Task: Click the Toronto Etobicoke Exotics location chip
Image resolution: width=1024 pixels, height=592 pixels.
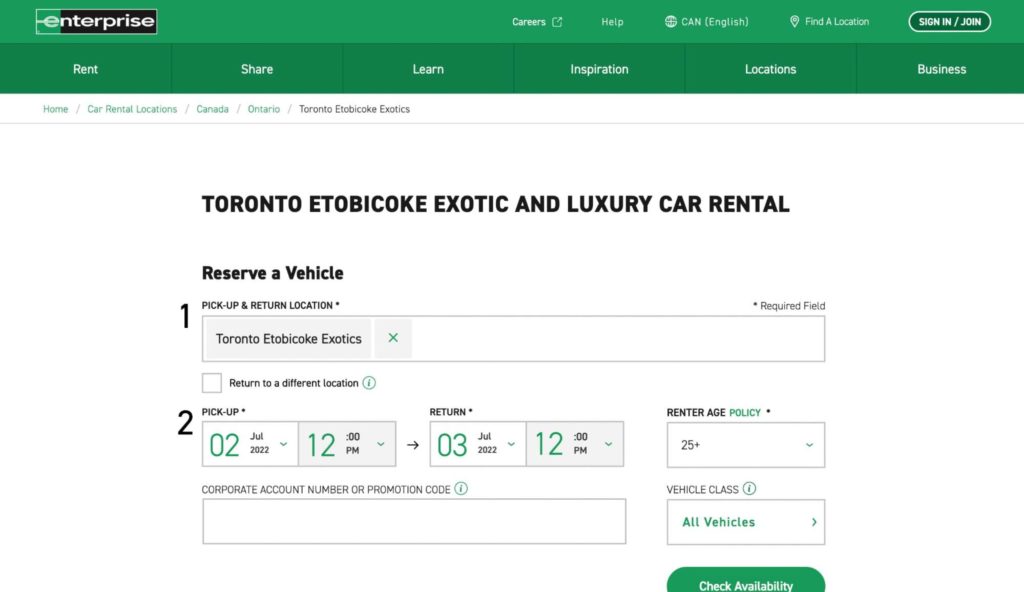Action: [289, 338]
